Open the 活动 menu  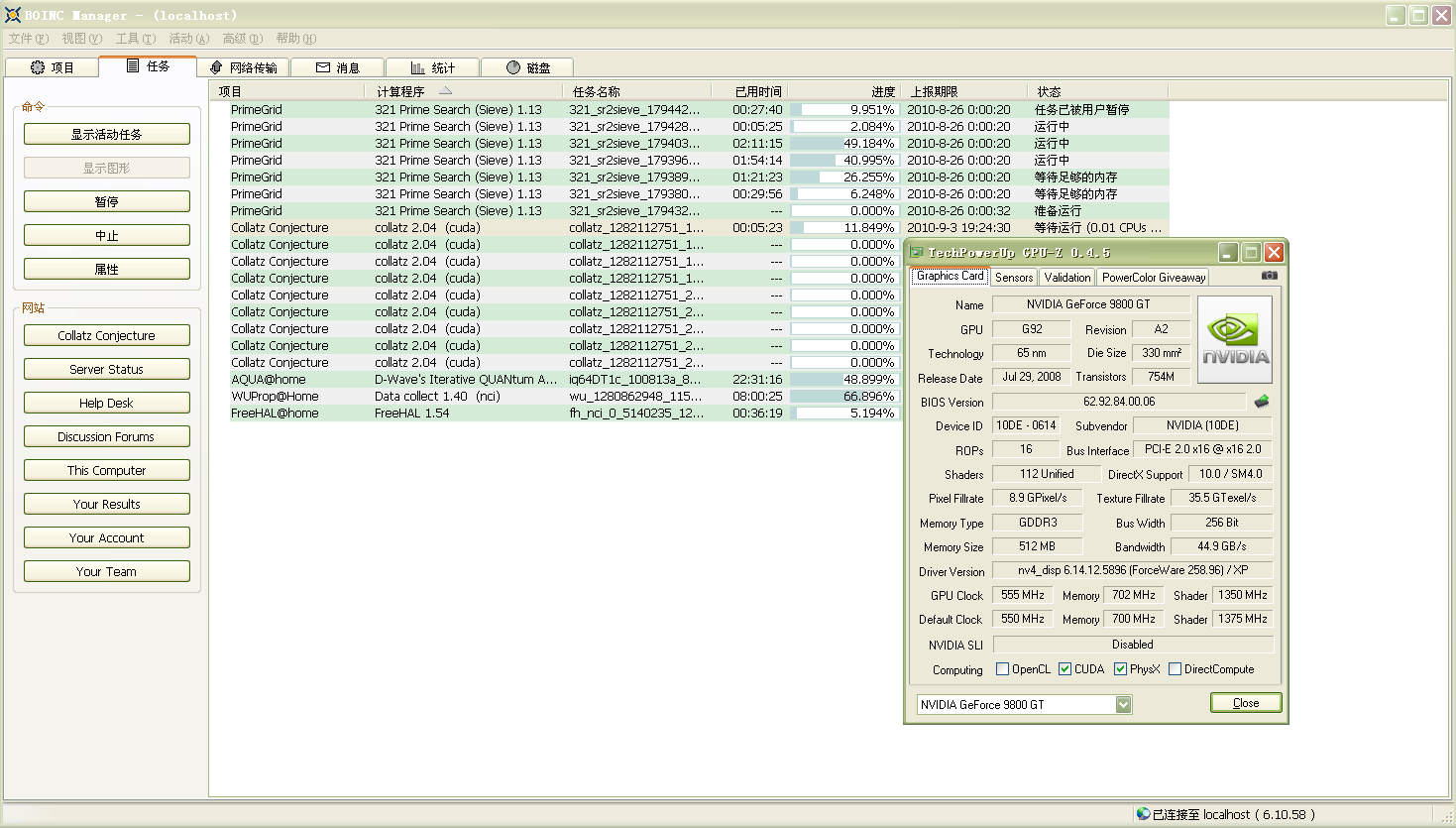188,39
